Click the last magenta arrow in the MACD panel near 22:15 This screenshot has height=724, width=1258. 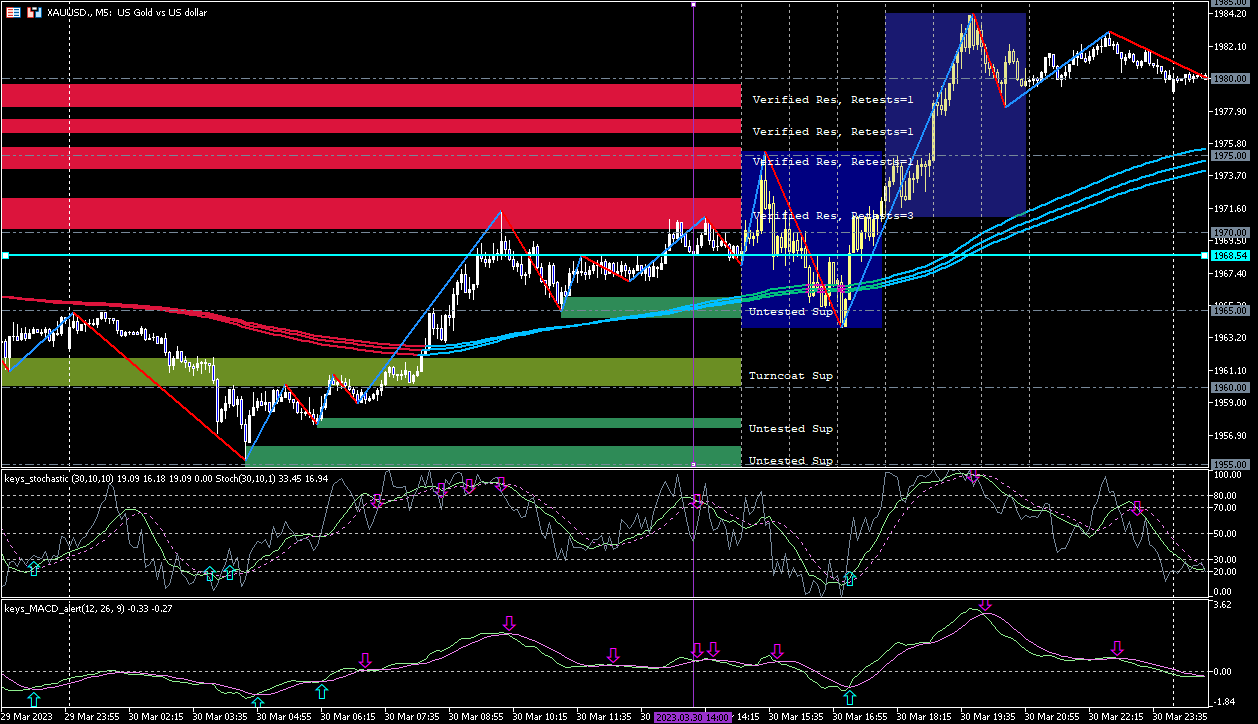[1117, 649]
